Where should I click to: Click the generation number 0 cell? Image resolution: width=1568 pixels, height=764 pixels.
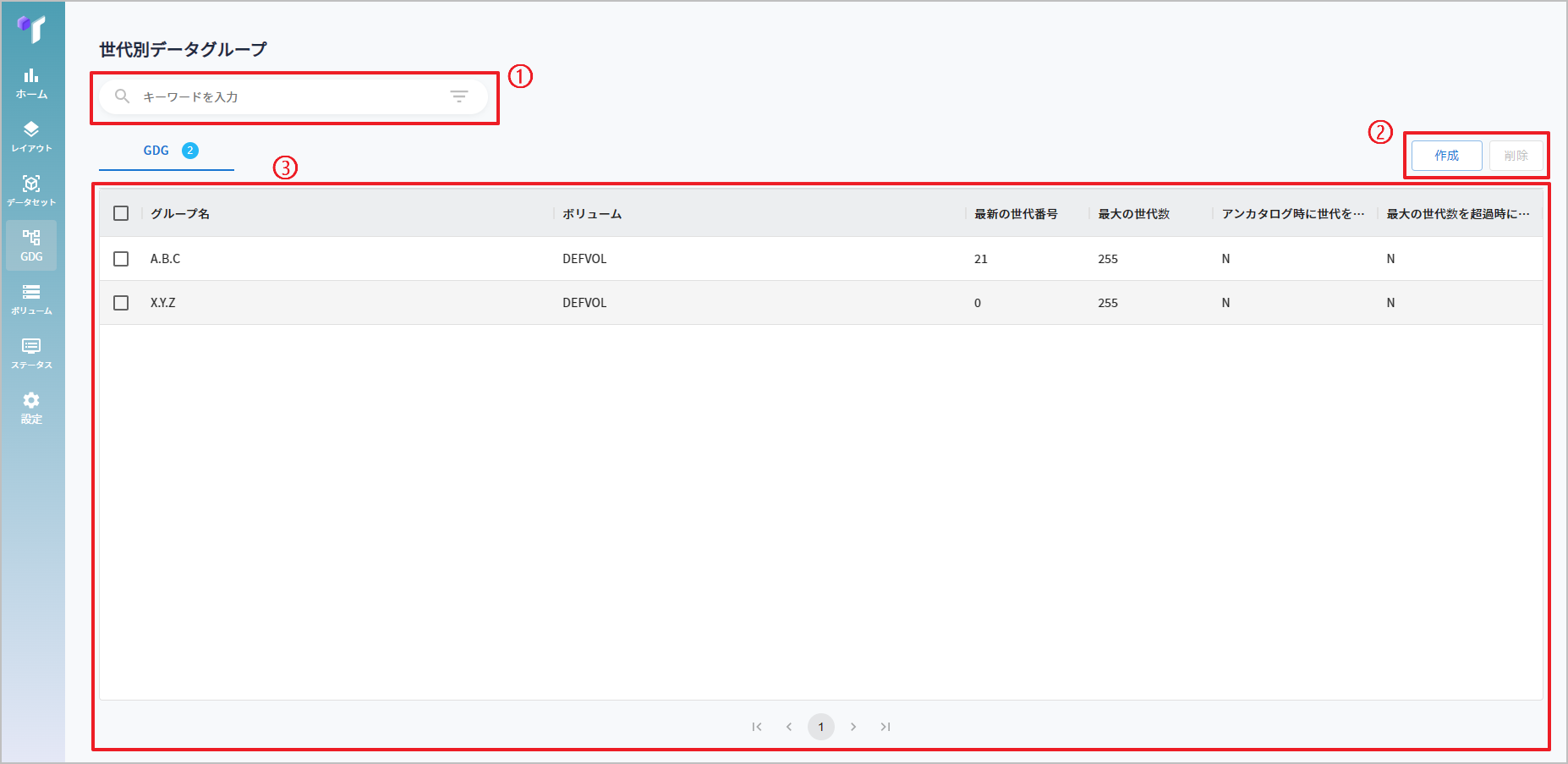[978, 303]
